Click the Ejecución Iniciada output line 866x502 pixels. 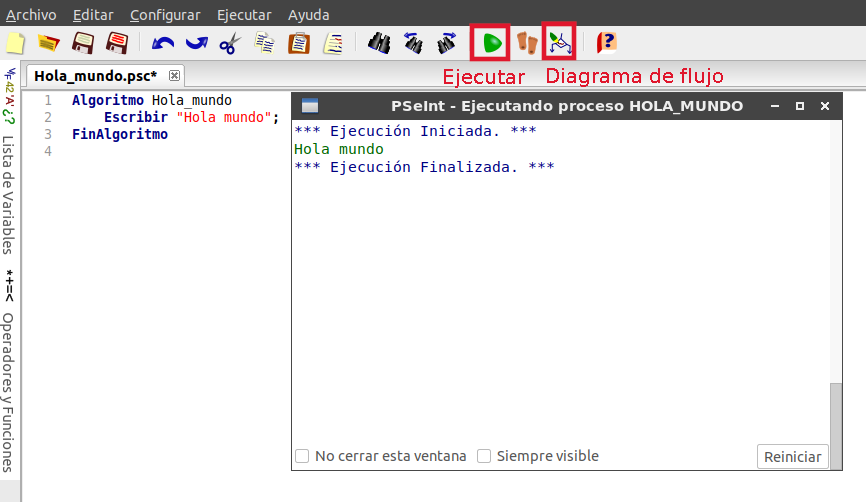(x=415, y=131)
